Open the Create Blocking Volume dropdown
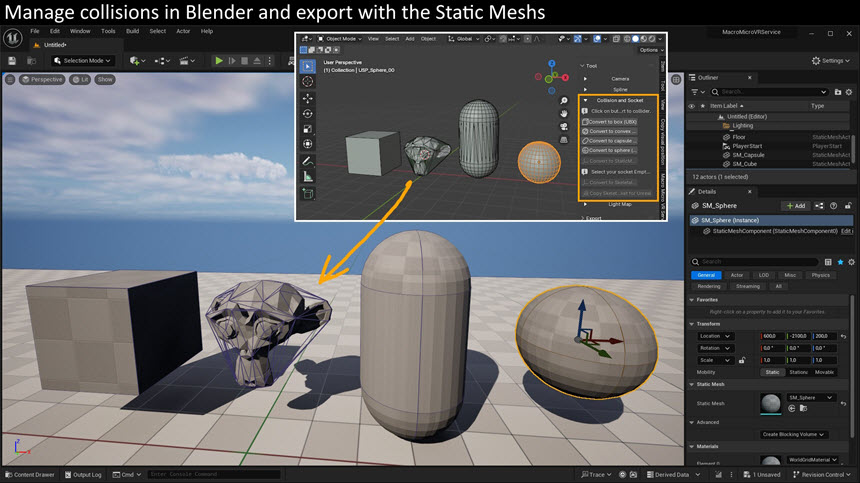 [x=793, y=435]
